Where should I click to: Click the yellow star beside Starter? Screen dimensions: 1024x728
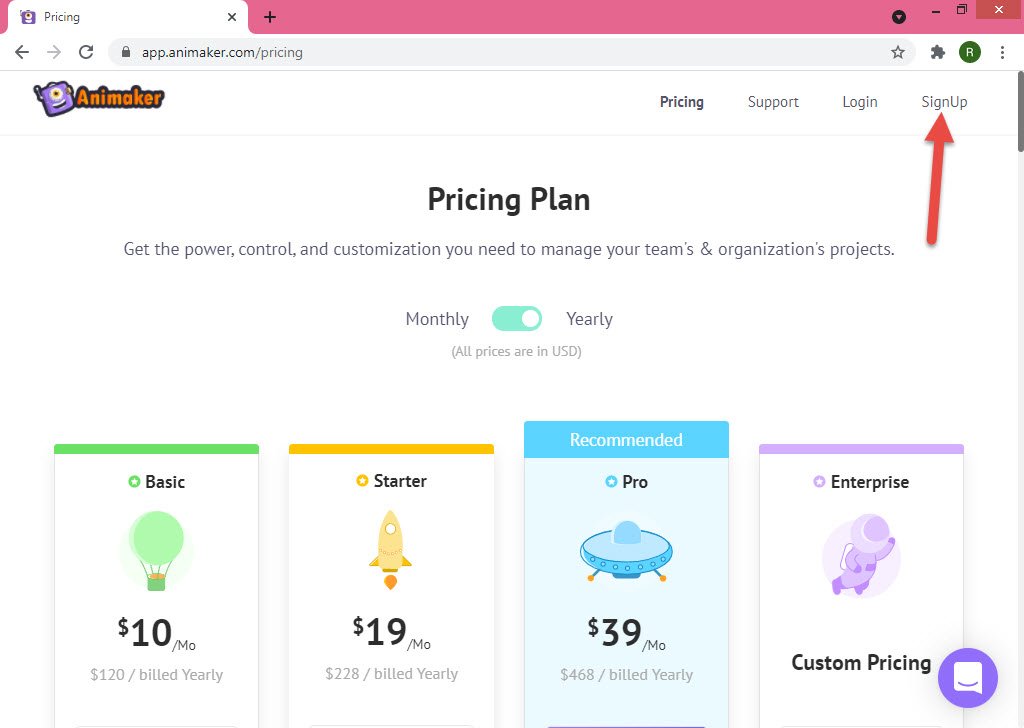pyautogui.click(x=362, y=481)
